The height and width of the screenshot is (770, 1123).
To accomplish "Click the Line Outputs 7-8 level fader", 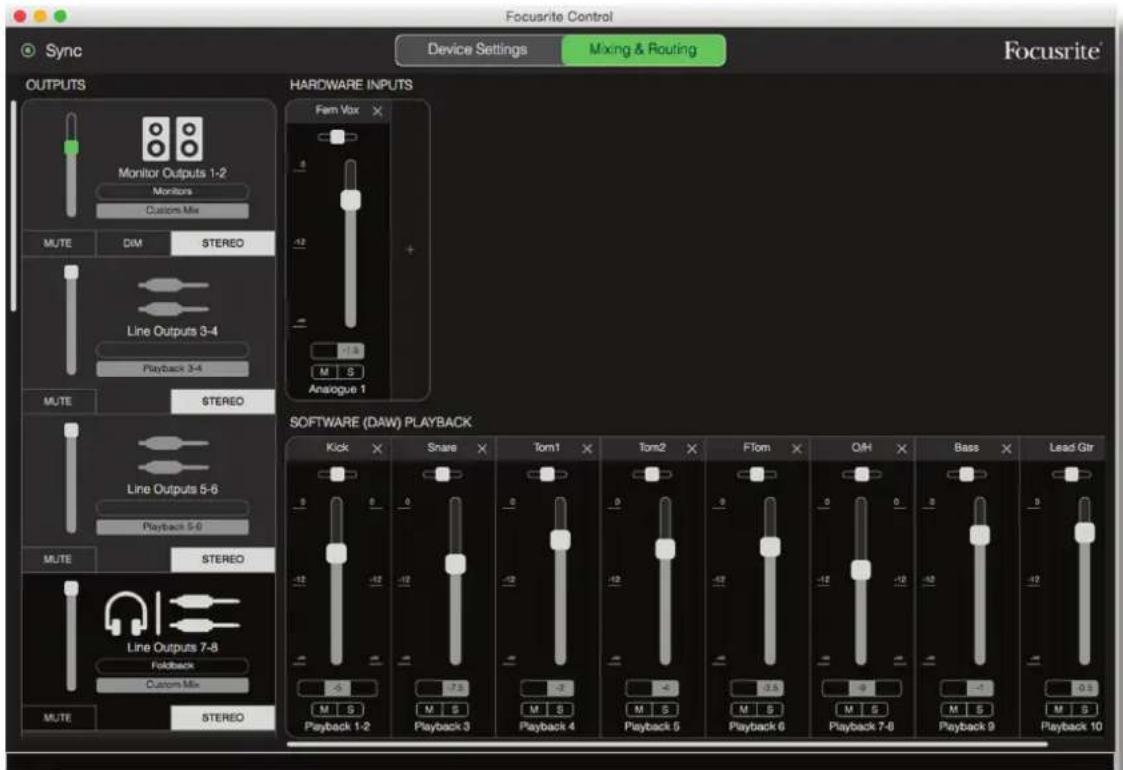I will pos(71,635).
